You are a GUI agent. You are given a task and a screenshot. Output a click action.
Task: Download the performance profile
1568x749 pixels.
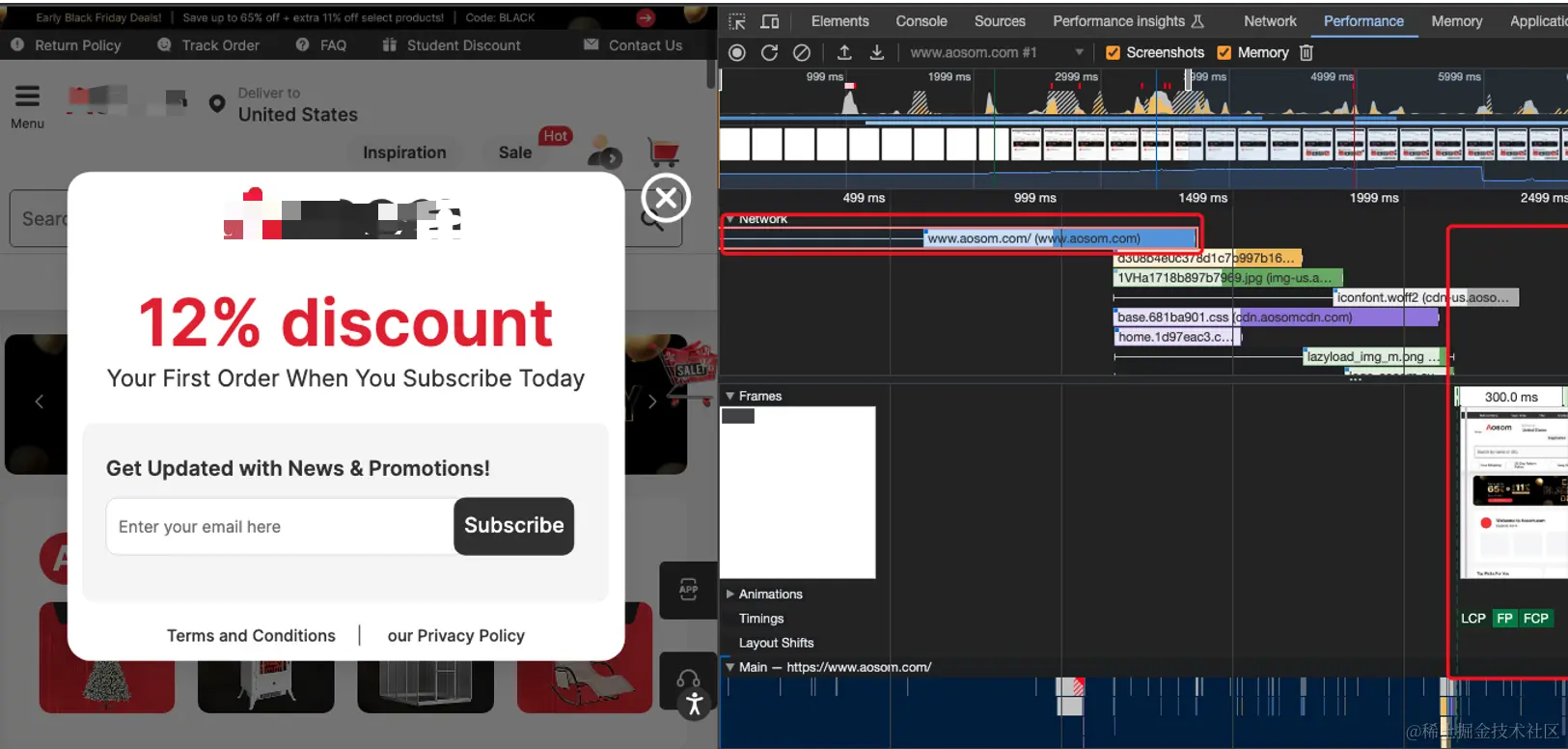(877, 53)
